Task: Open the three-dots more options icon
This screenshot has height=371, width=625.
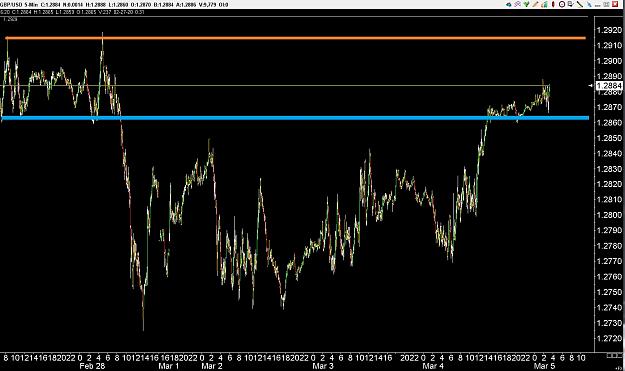Action: coord(597,6)
